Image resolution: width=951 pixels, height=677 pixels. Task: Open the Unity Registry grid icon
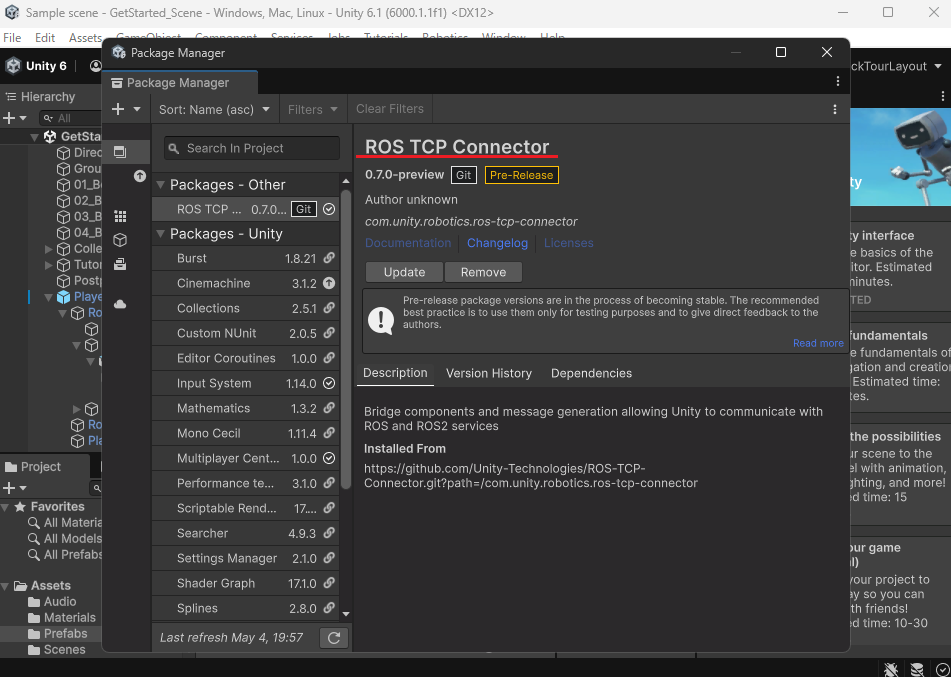(x=120, y=216)
